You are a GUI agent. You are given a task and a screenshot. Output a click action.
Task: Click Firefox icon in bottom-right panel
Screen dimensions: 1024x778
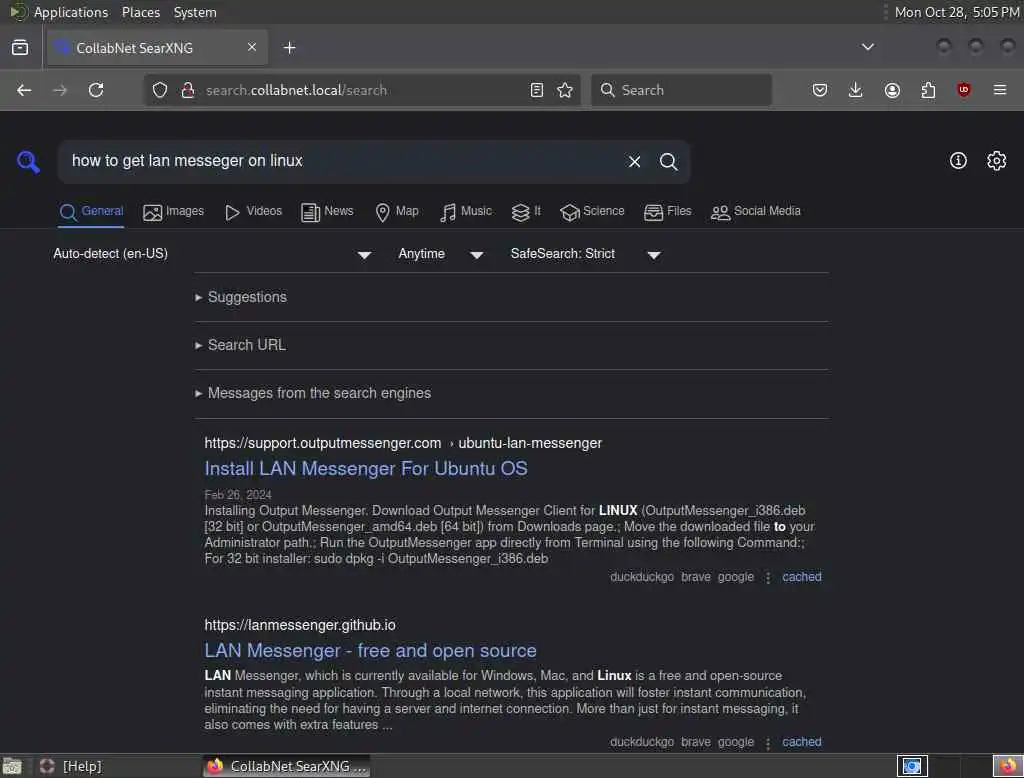(x=1008, y=766)
